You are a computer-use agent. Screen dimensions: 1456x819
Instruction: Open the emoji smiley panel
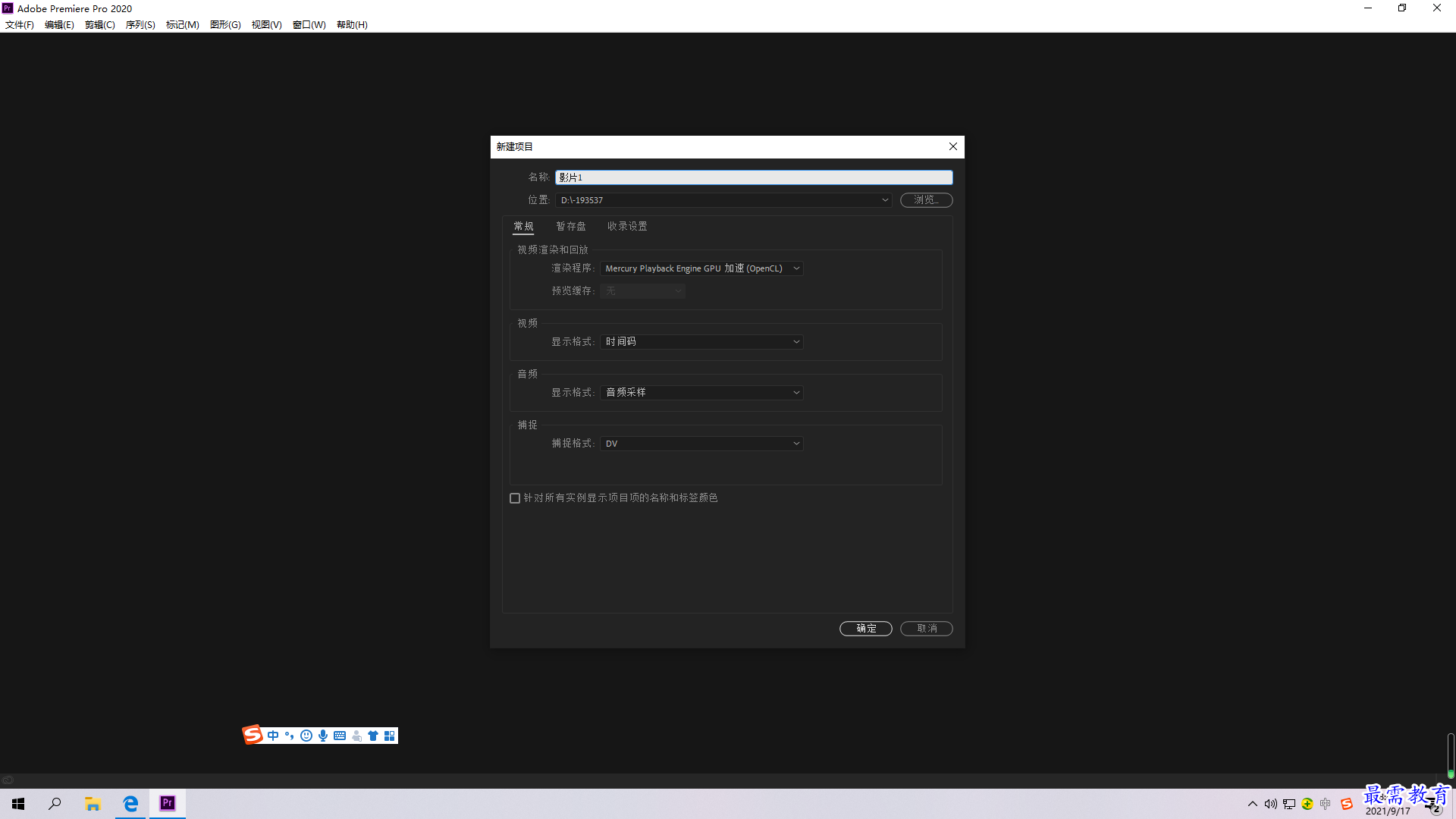pyautogui.click(x=306, y=736)
